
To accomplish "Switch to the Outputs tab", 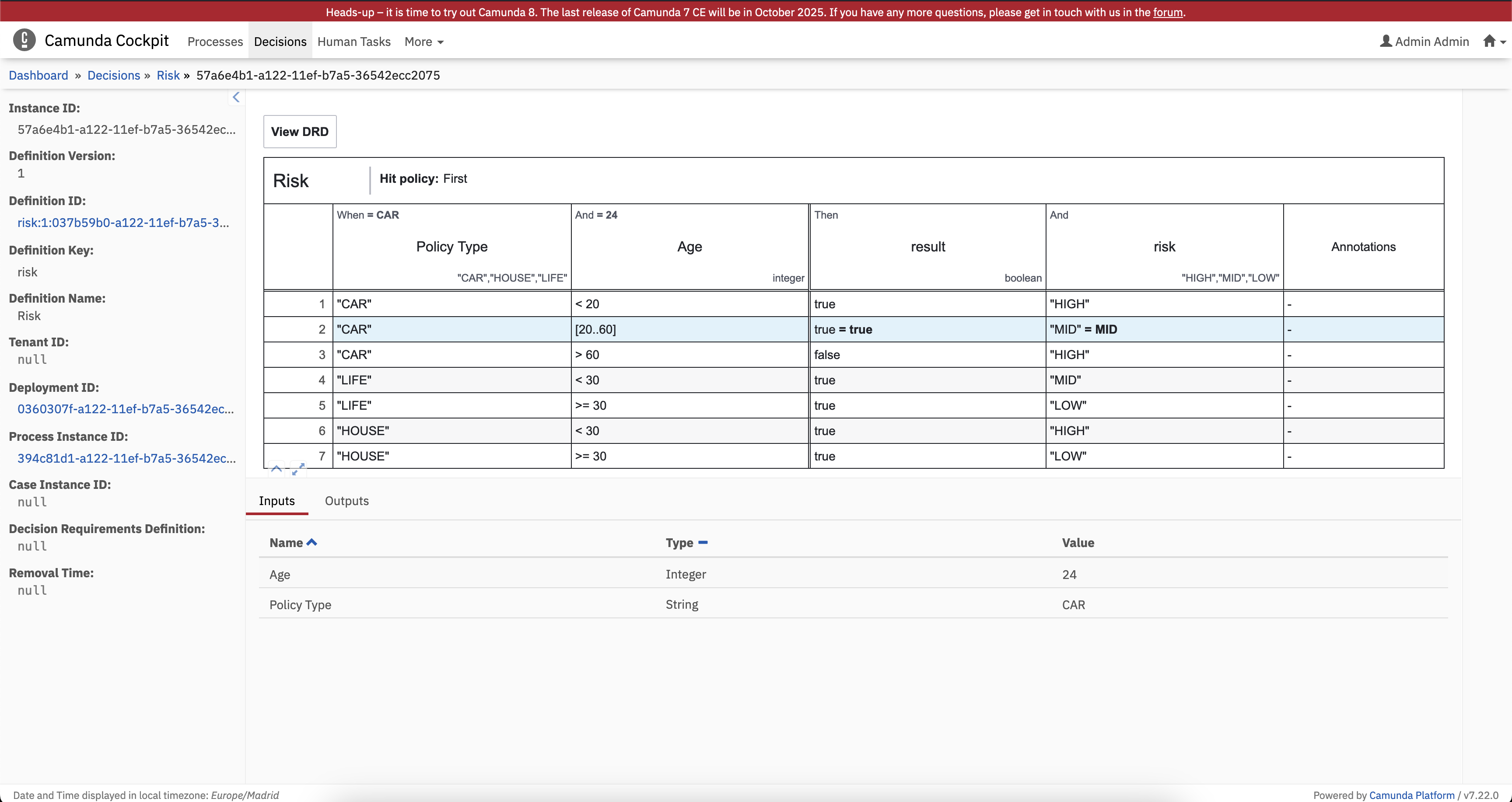I will (x=347, y=501).
